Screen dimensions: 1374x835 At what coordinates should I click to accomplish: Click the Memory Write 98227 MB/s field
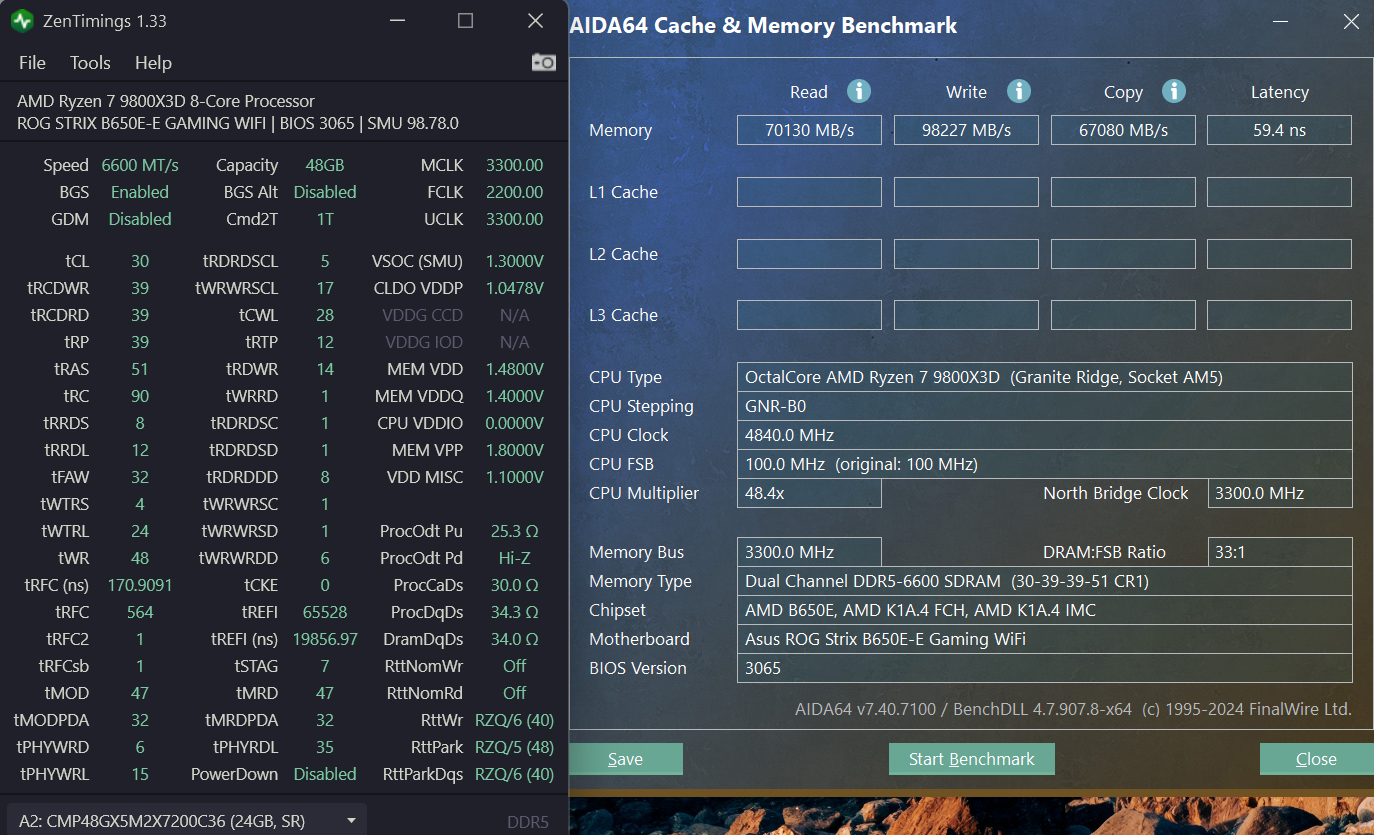[x=966, y=130]
